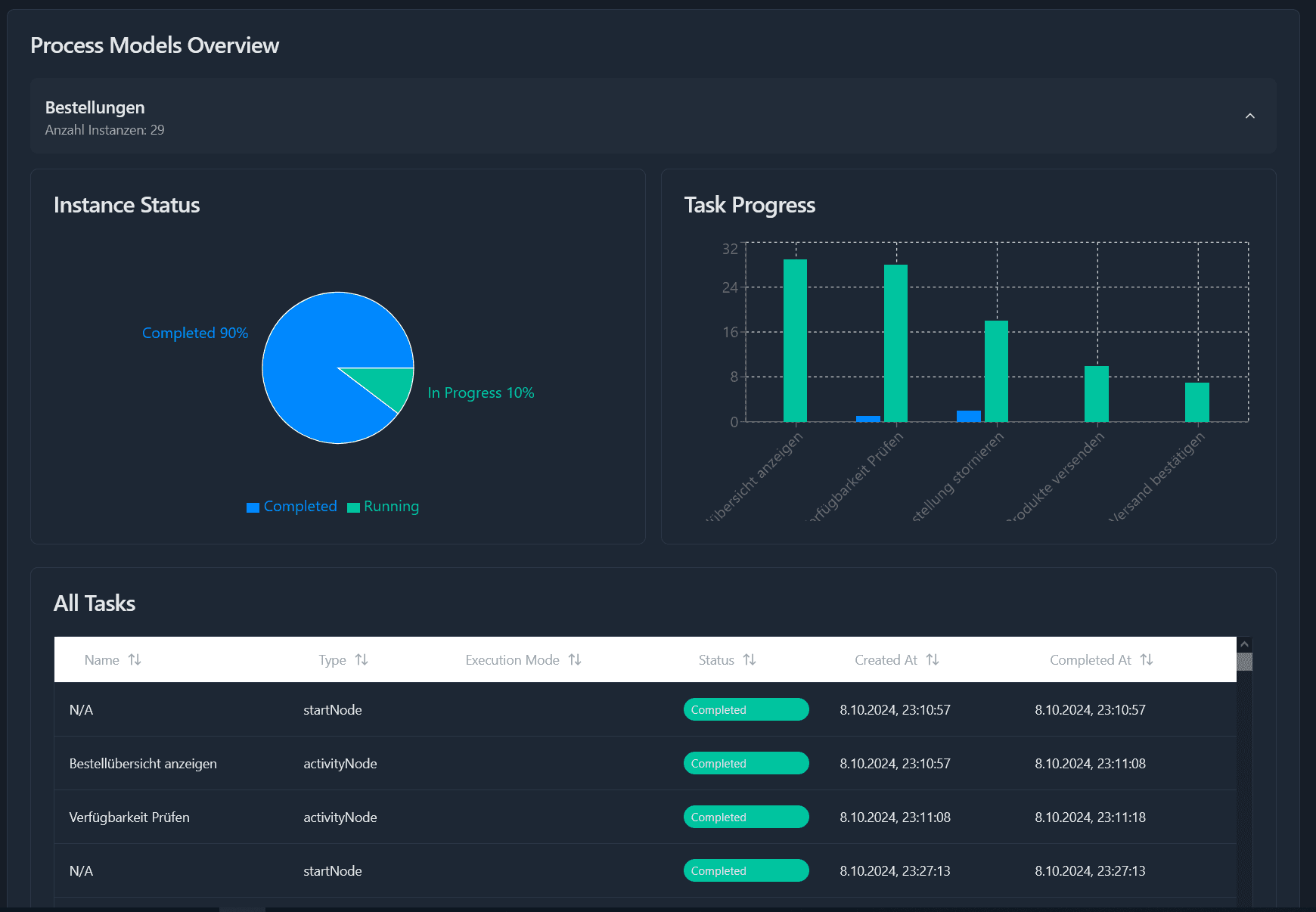Toggle the Completed legend entry in pie chart

(292, 506)
